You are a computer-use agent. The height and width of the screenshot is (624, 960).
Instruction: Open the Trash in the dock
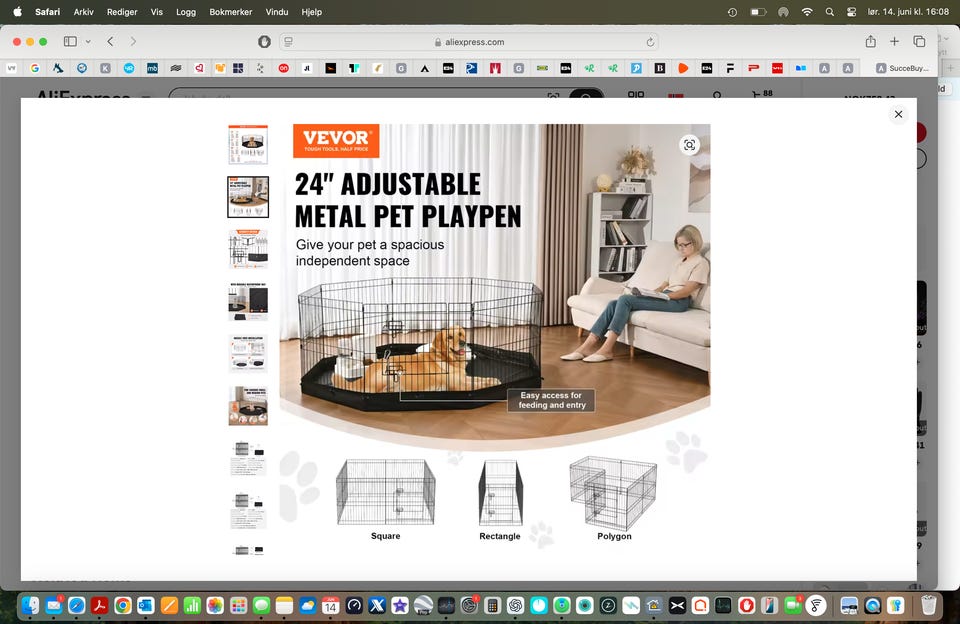pyautogui.click(x=929, y=606)
